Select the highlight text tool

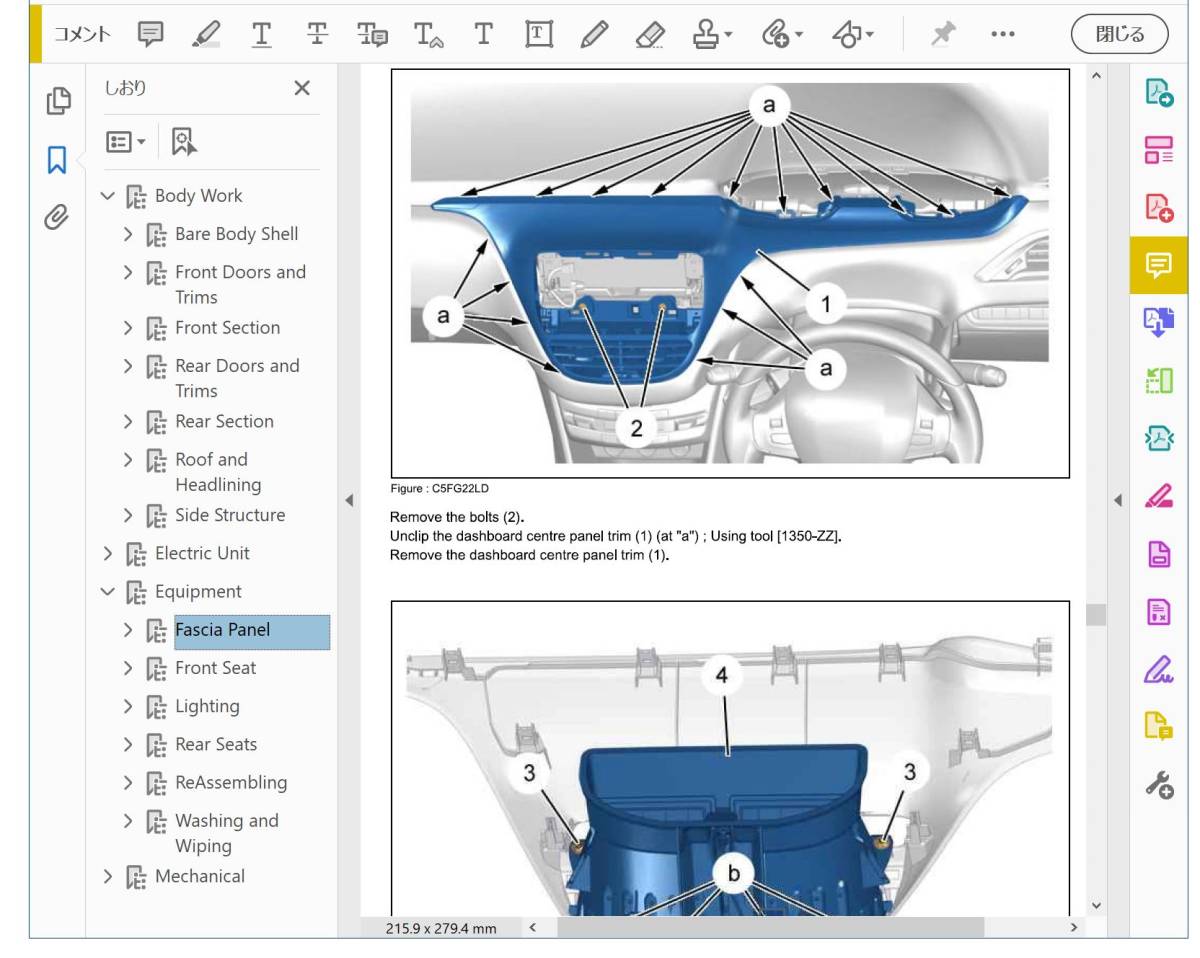click(x=206, y=33)
